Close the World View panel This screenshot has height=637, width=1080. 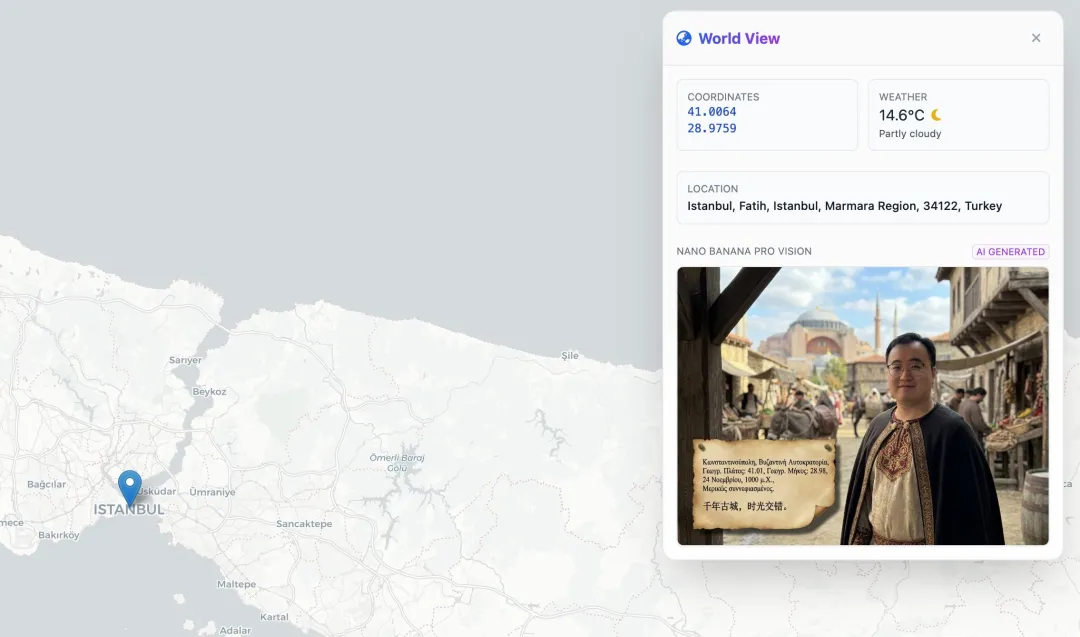[x=1036, y=38]
